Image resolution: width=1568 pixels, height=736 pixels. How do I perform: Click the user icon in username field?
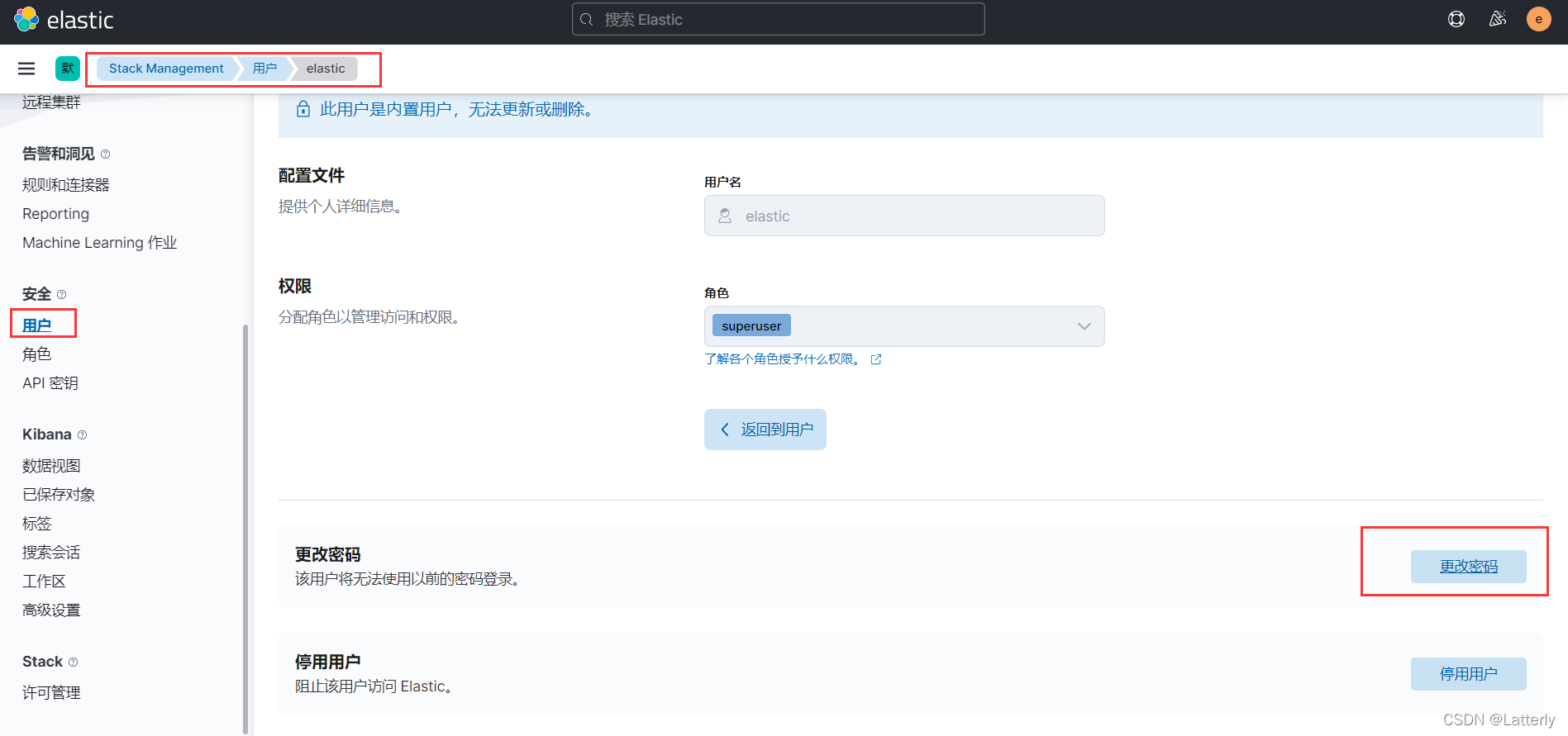click(725, 216)
